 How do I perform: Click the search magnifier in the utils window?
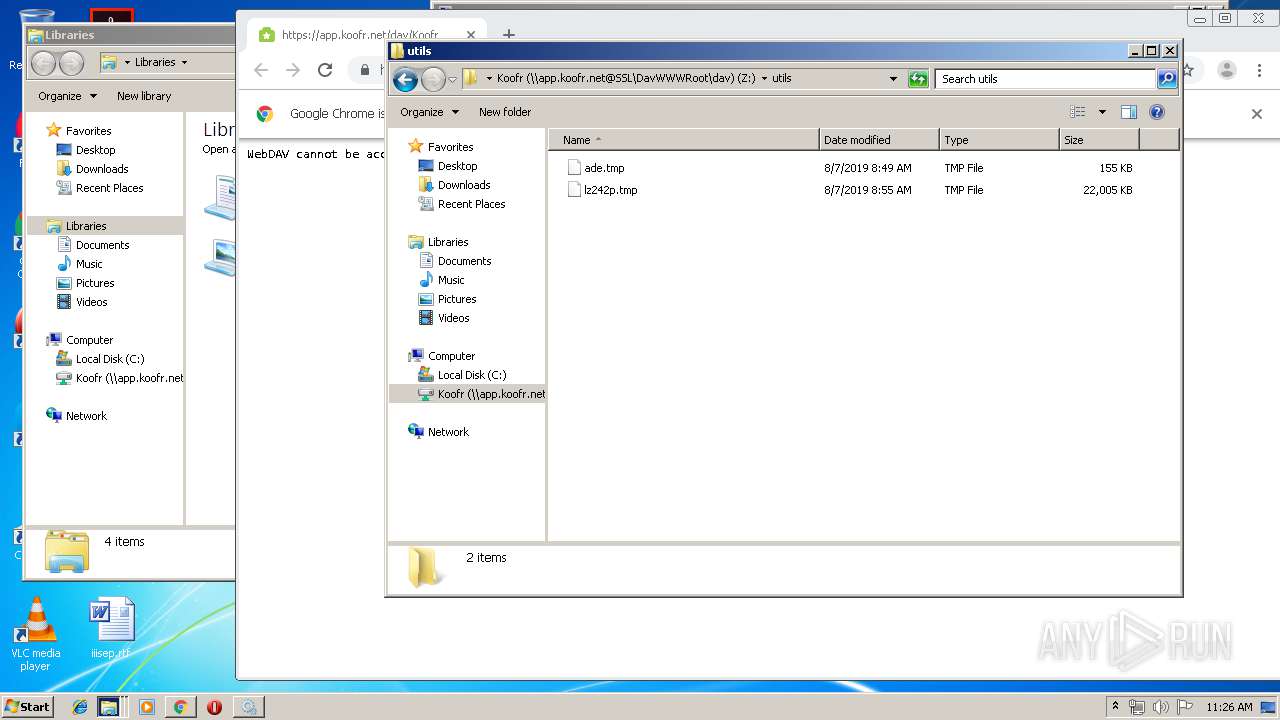pyautogui.click(x=1167, y=79)
